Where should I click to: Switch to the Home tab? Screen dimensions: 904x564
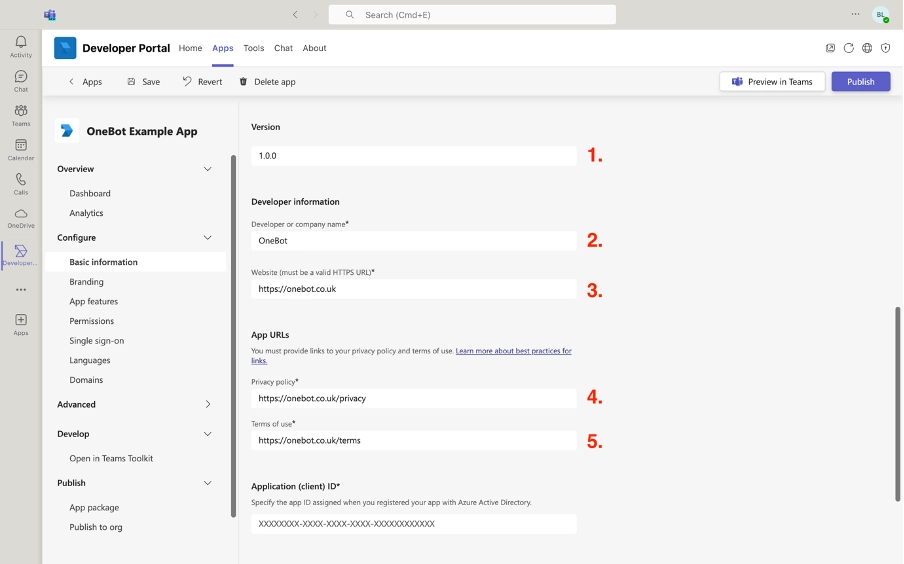[190, 48]
